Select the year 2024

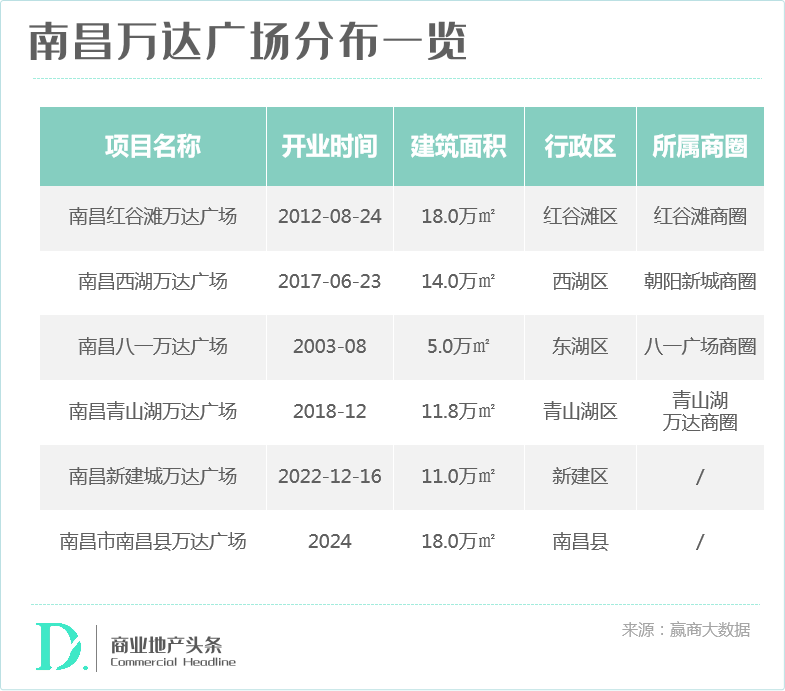329,541
